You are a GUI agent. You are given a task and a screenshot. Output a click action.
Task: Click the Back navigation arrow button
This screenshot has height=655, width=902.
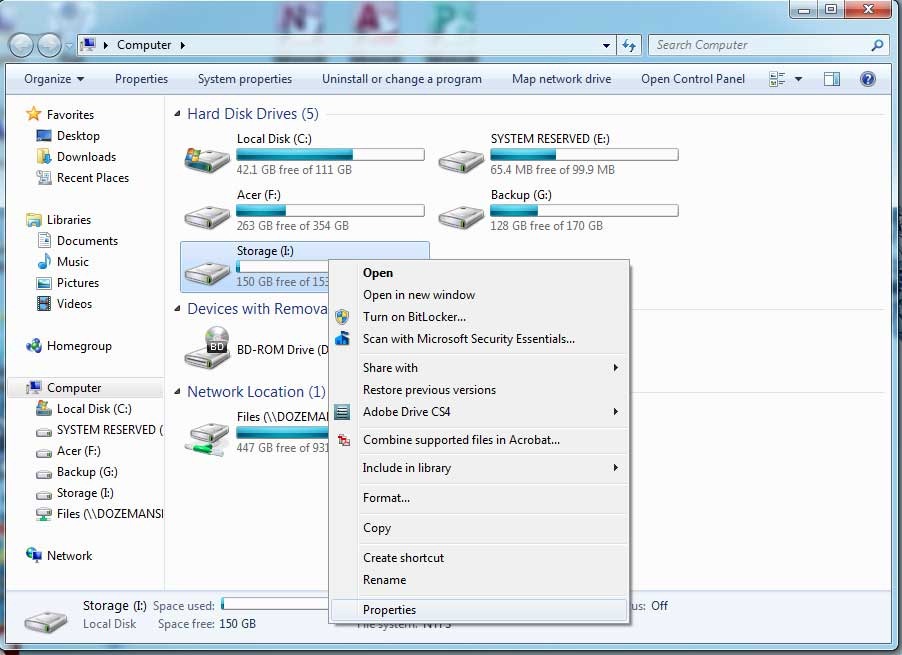(x=21, y=45)
